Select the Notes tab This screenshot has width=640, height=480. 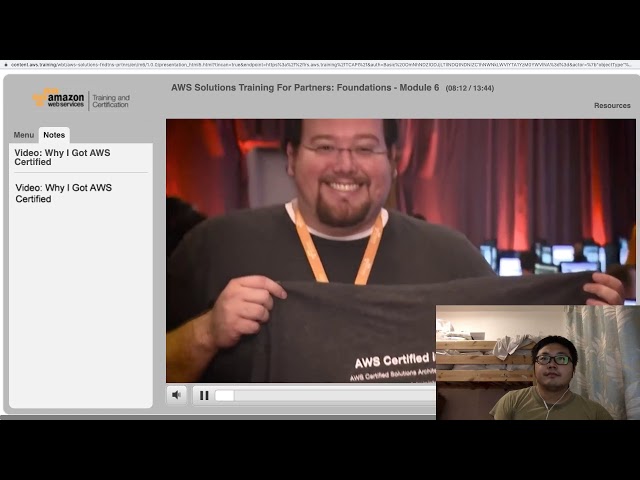[x=54, y=135]
